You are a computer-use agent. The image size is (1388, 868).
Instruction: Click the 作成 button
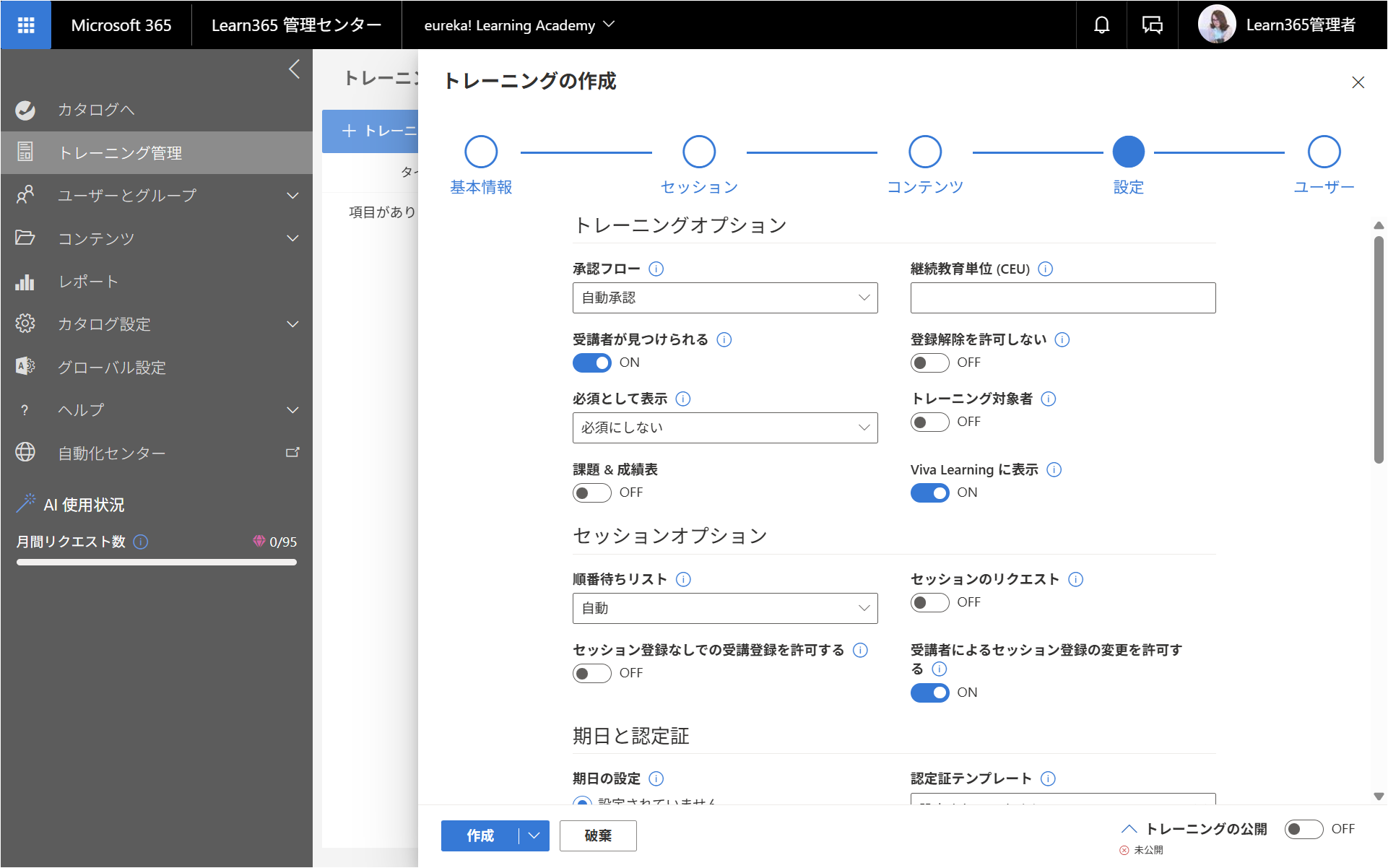(x=480, y=836)
